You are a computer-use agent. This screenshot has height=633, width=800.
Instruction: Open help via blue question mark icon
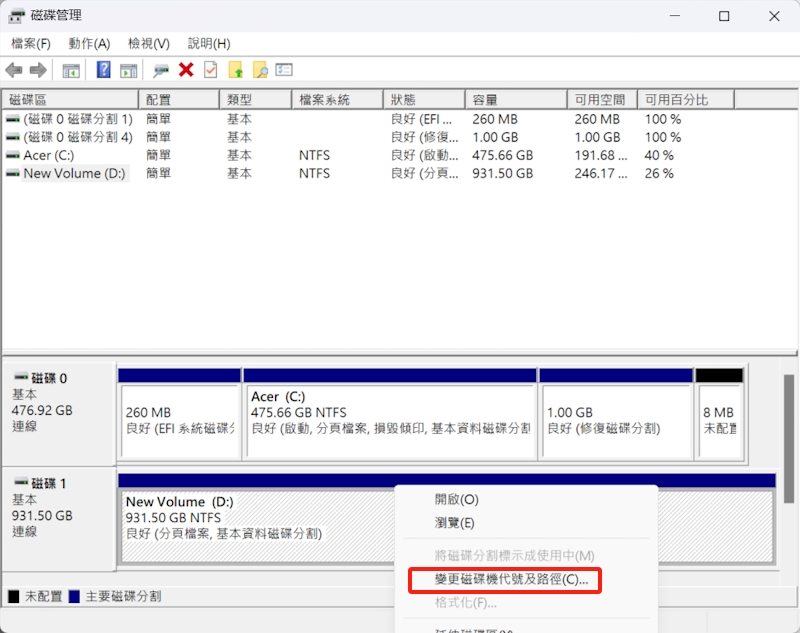tap(103, 70)
